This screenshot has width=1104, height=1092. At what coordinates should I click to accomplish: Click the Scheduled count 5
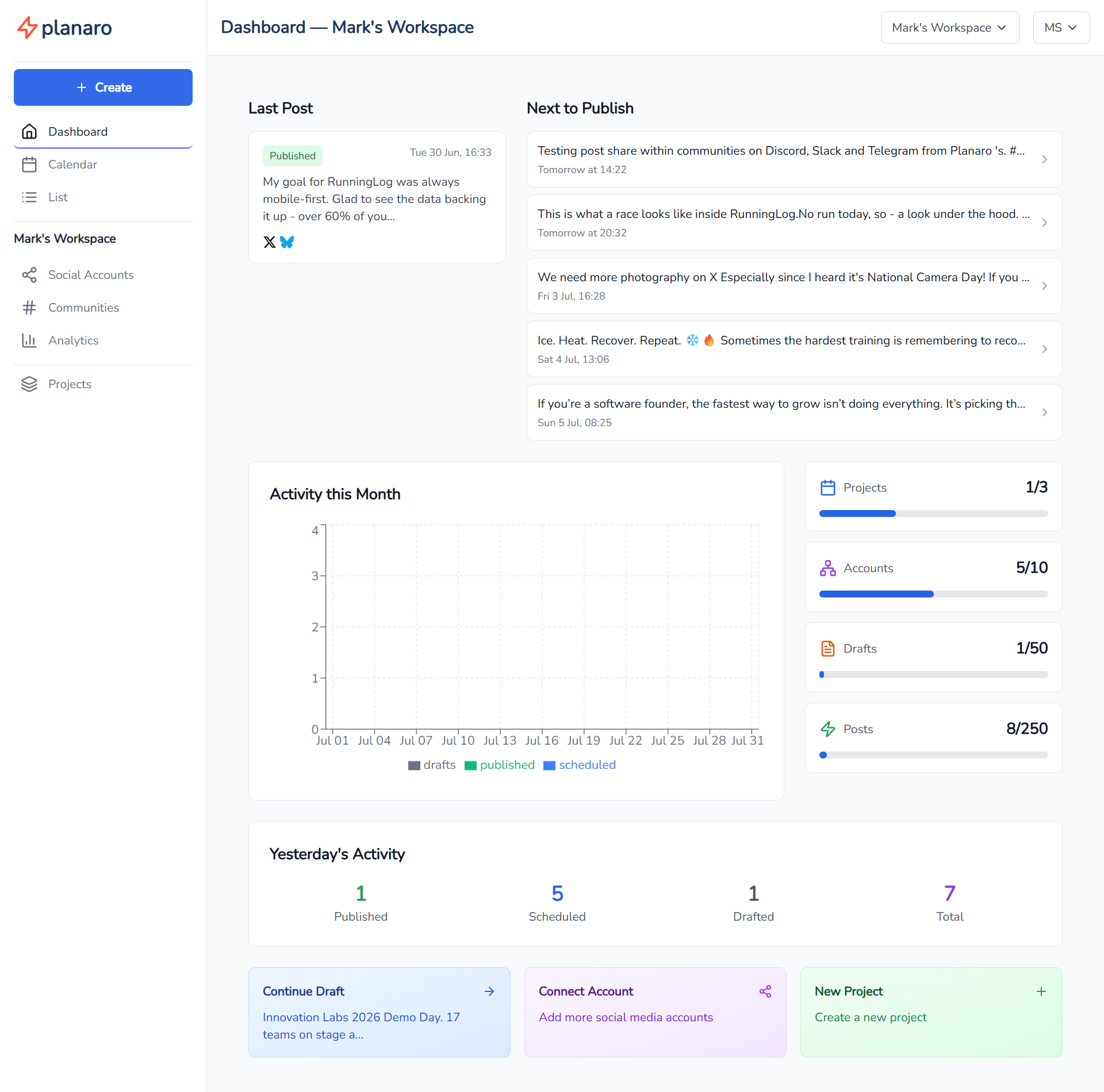pyautogui.click(x=557, y=893)
